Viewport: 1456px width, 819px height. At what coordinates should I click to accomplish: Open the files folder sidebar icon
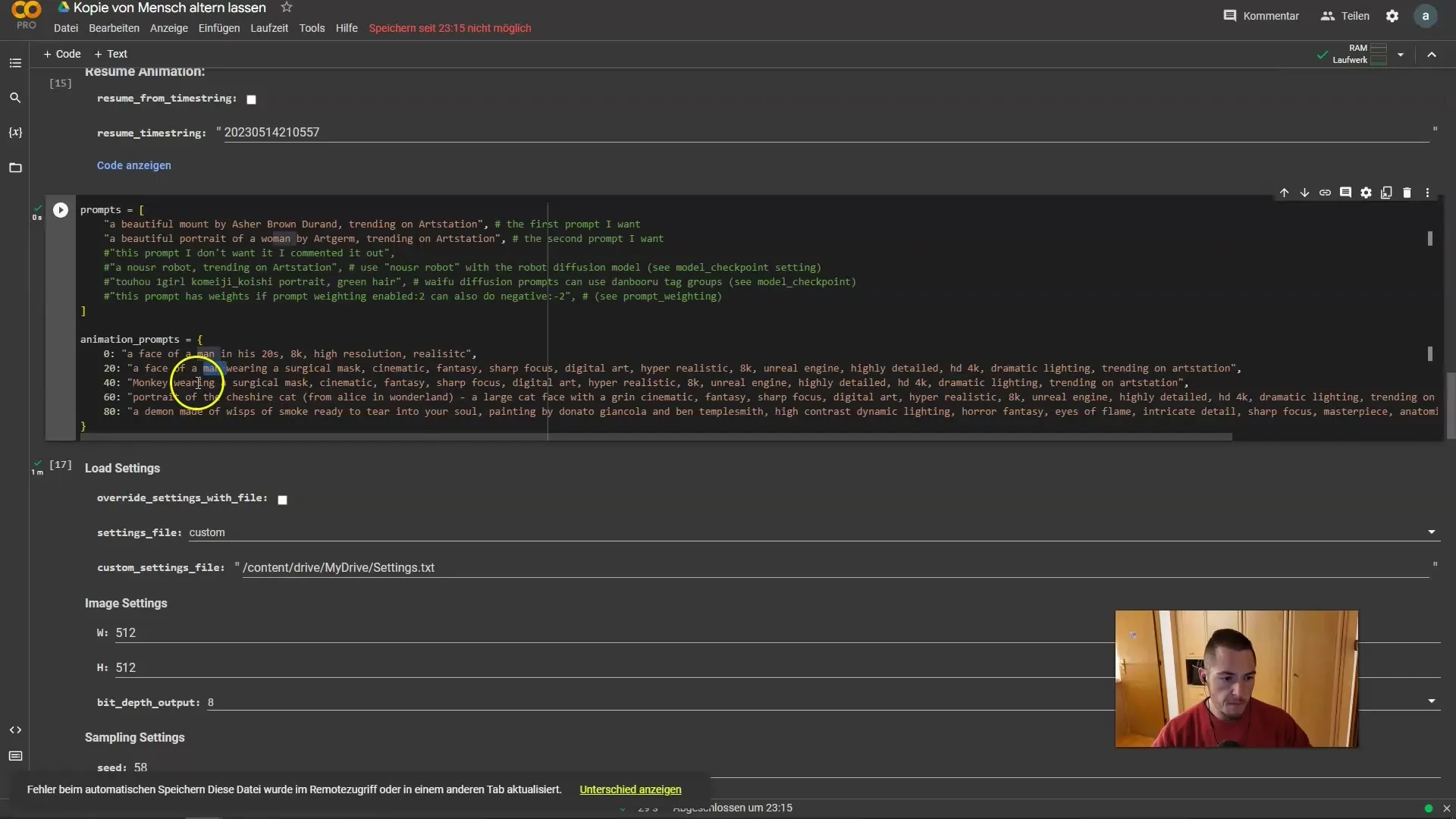(15, 168)
